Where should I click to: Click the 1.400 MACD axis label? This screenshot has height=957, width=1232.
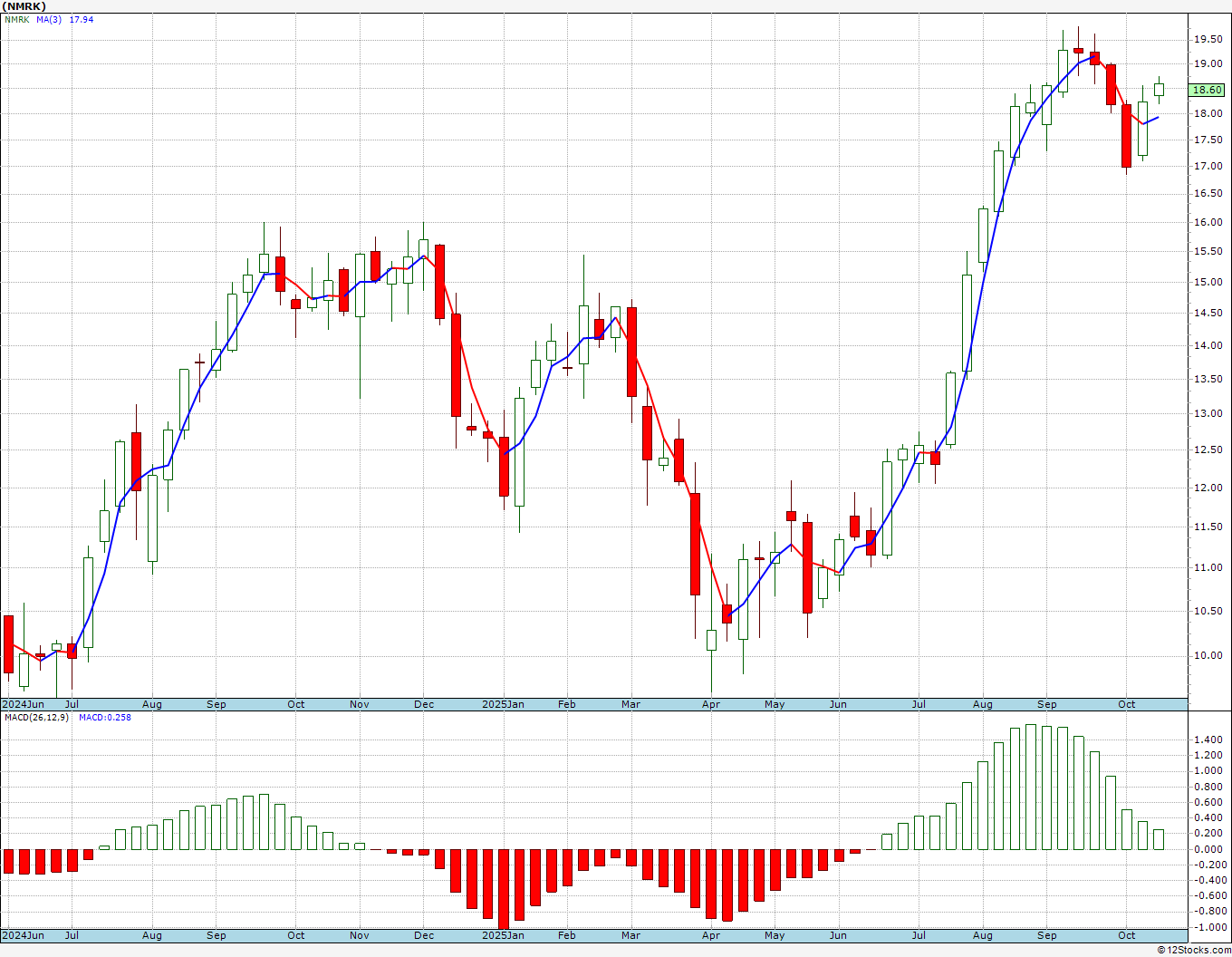click(x=1208, y=740)
